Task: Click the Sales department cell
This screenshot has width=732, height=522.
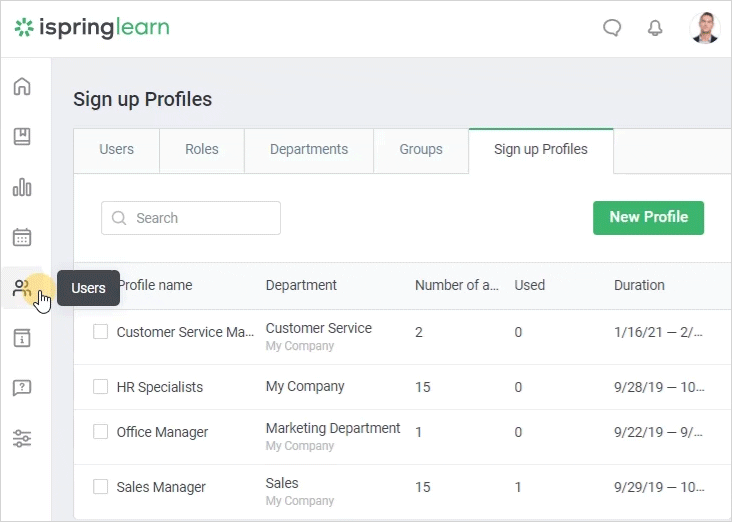Action: (282, 483)
